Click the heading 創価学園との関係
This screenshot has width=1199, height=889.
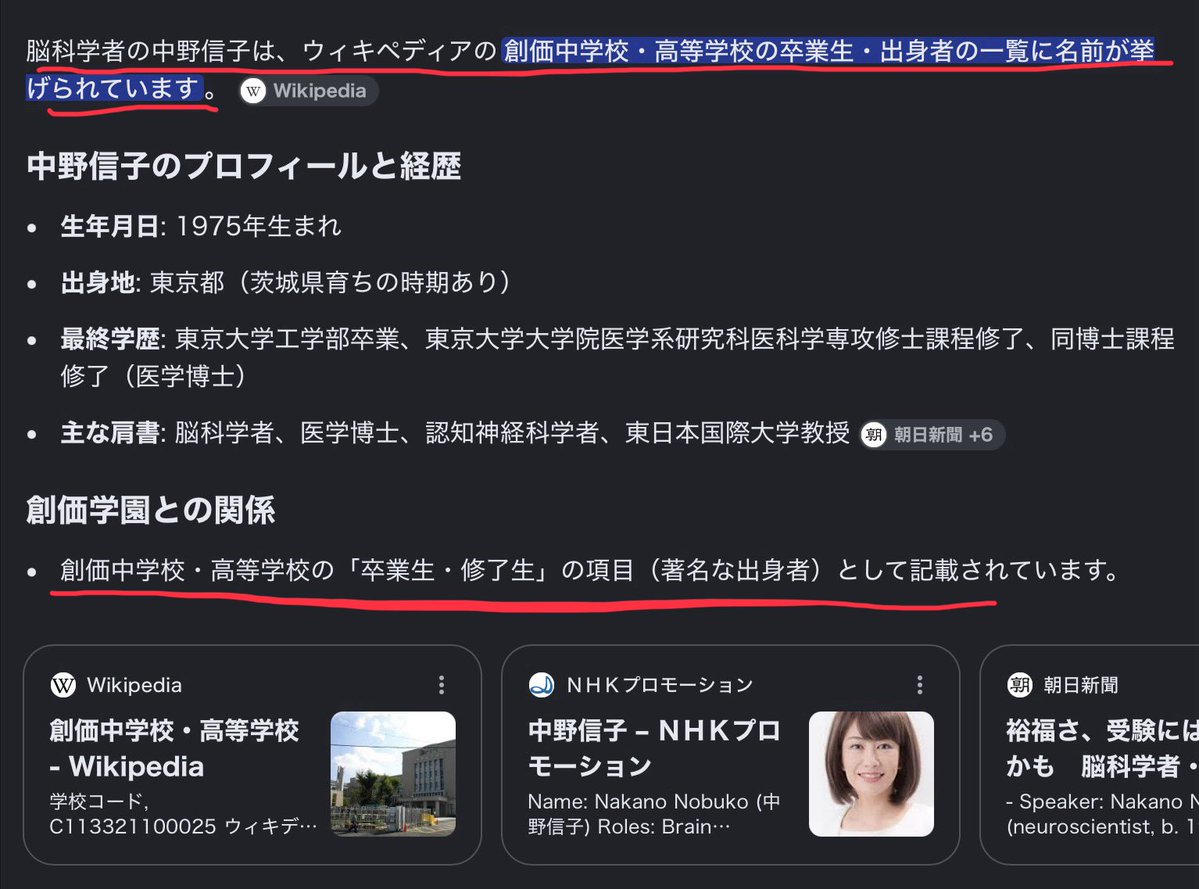click(151, 510)
